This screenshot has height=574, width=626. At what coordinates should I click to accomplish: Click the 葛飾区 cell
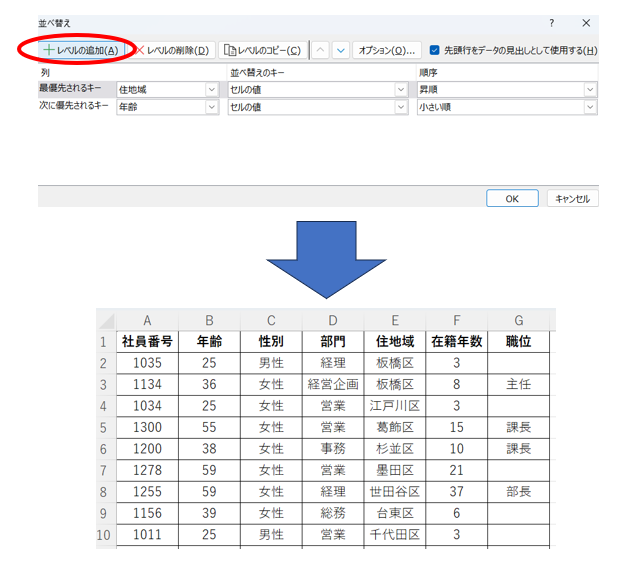[x=395, y=428]
